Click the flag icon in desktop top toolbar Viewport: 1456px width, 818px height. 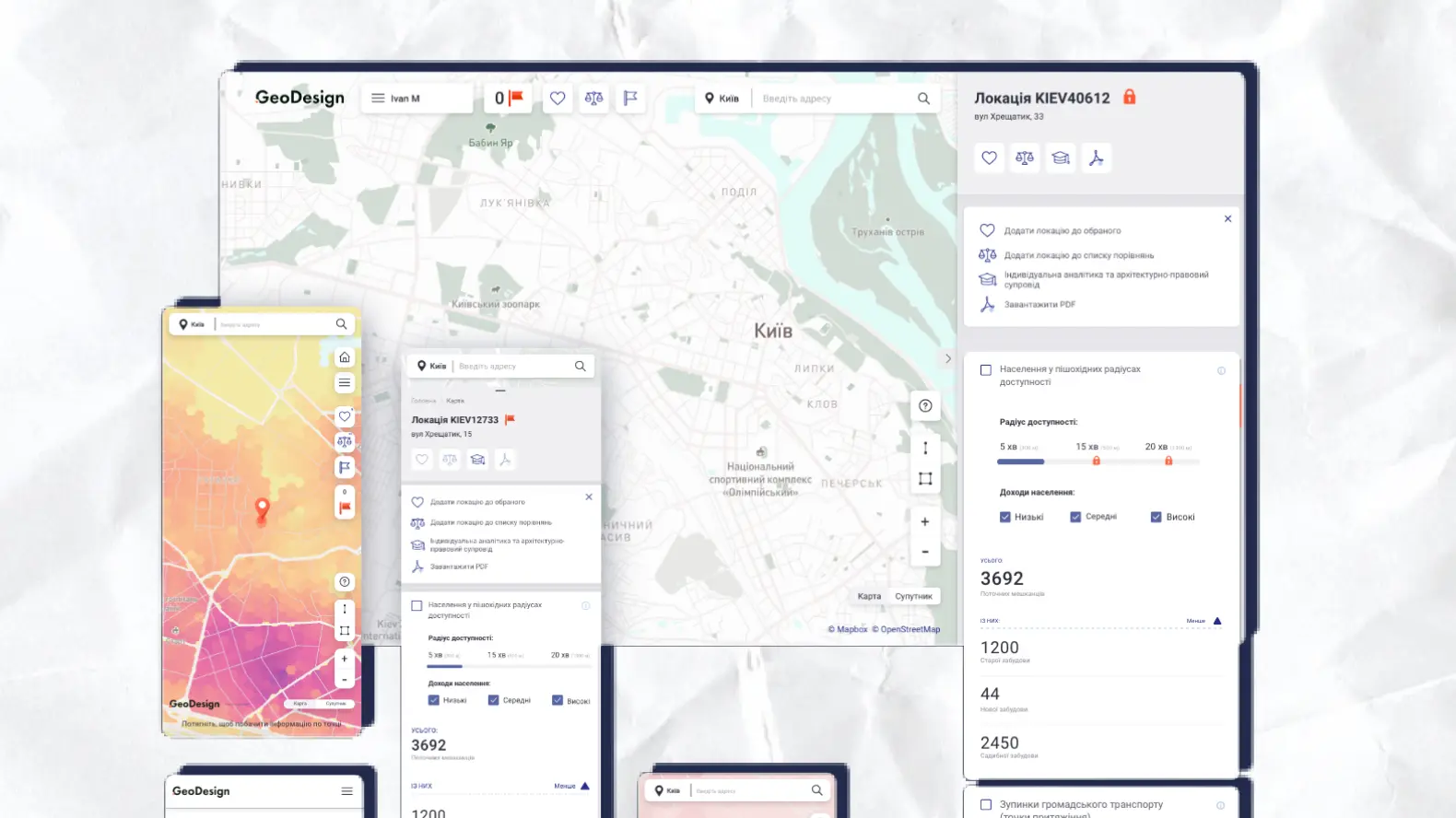[x=630, y=98]
